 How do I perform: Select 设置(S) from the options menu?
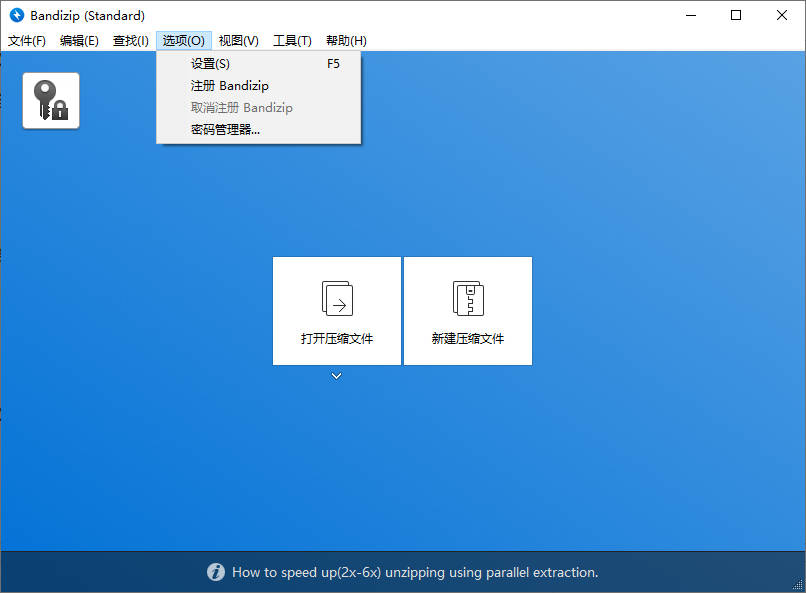click(210, 64)
